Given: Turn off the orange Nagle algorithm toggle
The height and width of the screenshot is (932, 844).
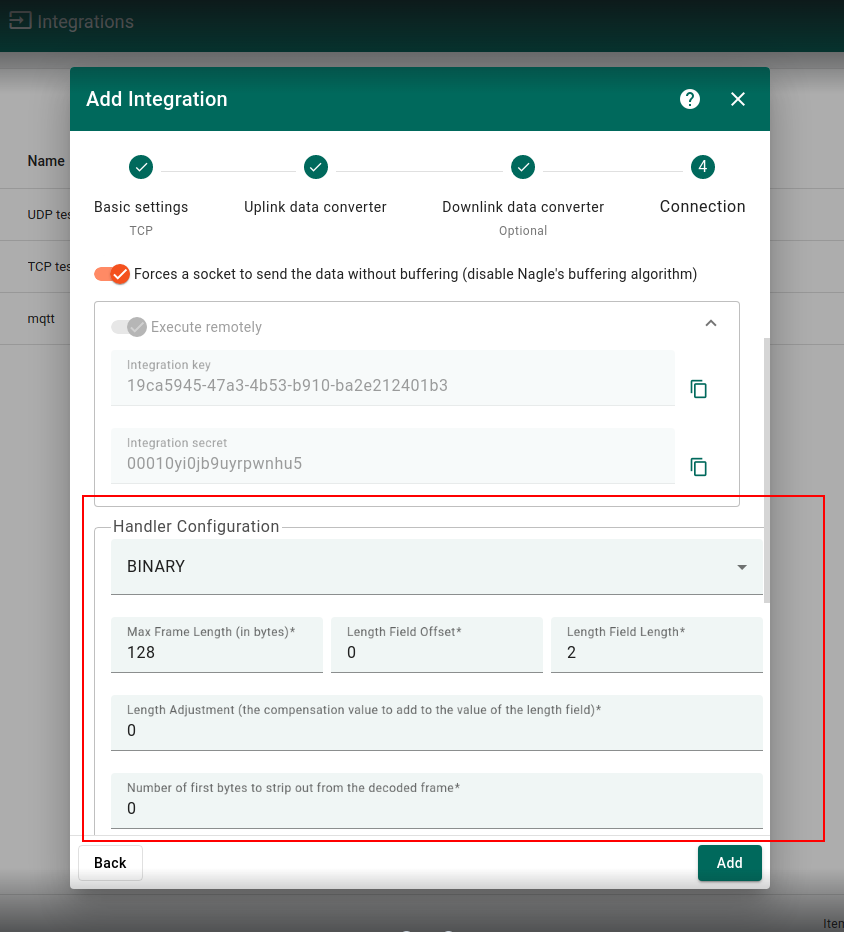Looking at the screenshot, I should click(111, 273).
